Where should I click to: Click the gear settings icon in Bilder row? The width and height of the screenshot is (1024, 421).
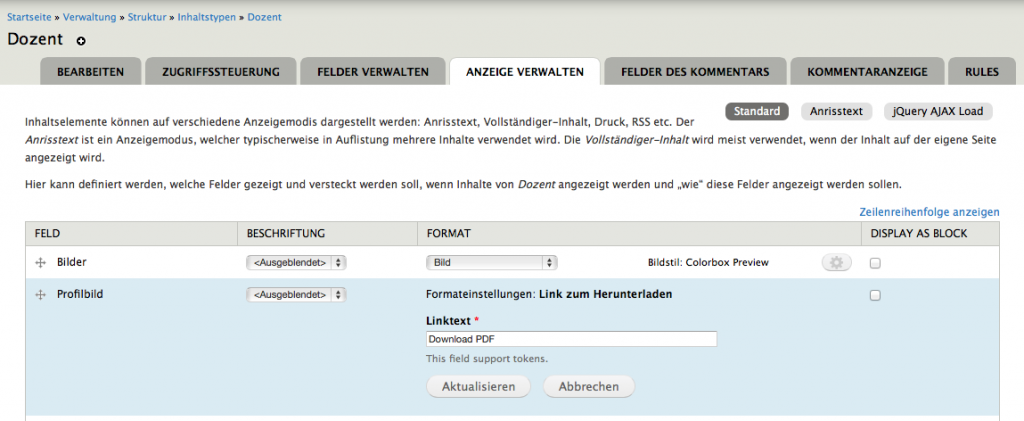pyautogui.click(x=835, y=262)
